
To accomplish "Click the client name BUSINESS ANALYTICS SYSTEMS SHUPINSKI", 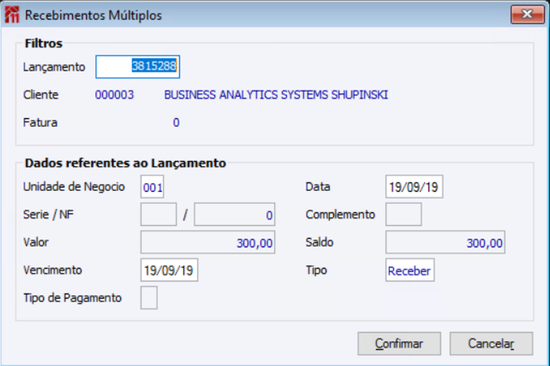I will (x=276, y=95).
